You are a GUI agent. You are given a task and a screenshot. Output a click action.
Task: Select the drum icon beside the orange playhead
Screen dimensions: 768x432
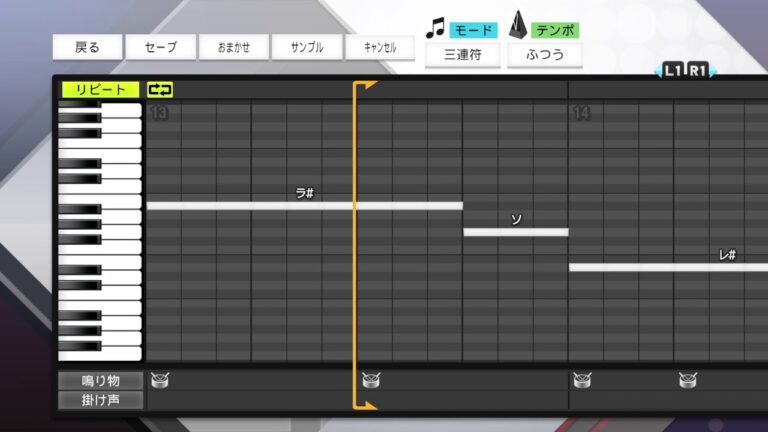[x=370, y=380]
